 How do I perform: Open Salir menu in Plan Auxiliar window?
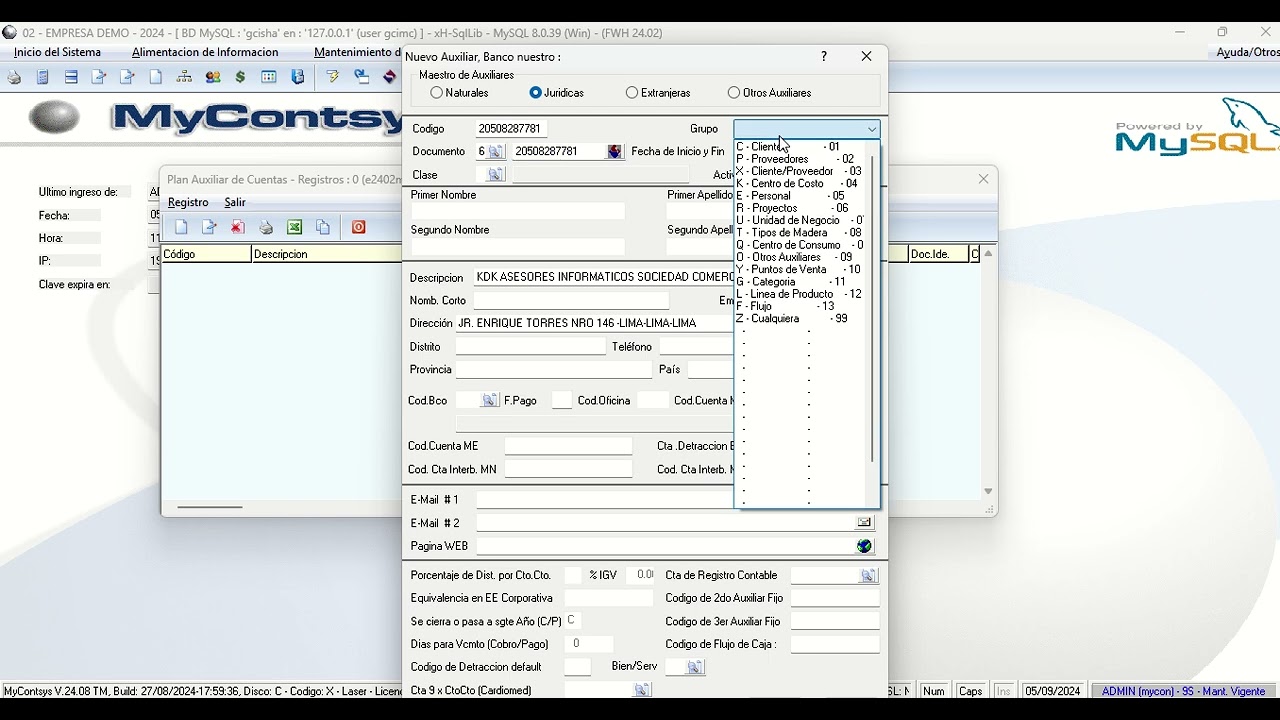pyautogui.click(x=235, y=202)
